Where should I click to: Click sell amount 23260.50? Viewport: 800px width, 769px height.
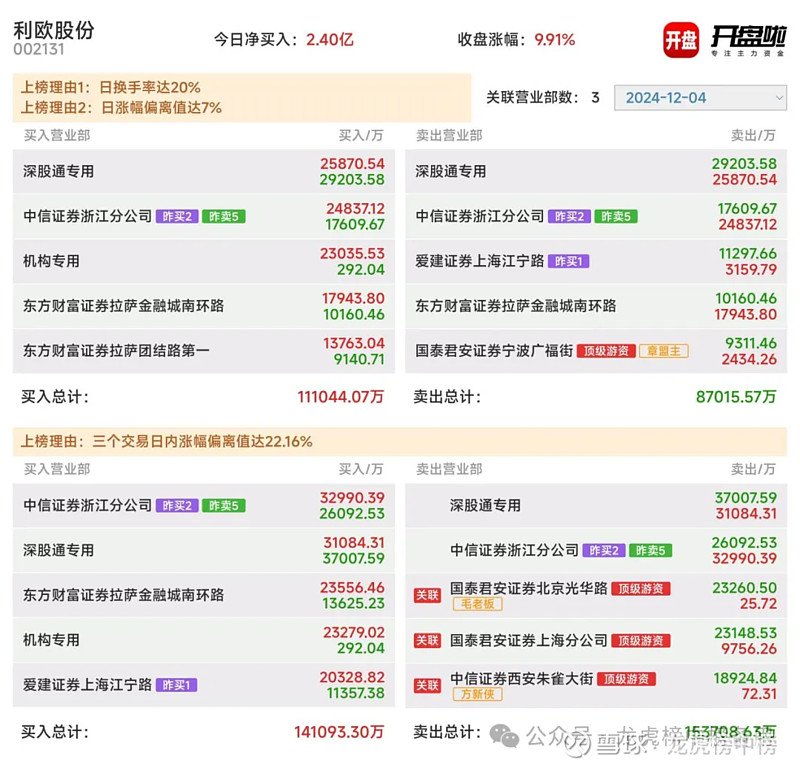point(744,588)
